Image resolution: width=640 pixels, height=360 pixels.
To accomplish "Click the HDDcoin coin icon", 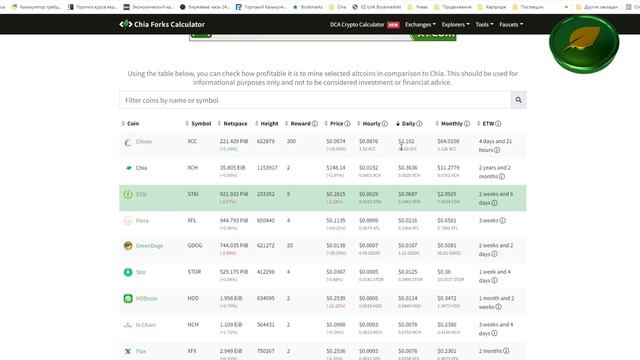I will point(128,299).
